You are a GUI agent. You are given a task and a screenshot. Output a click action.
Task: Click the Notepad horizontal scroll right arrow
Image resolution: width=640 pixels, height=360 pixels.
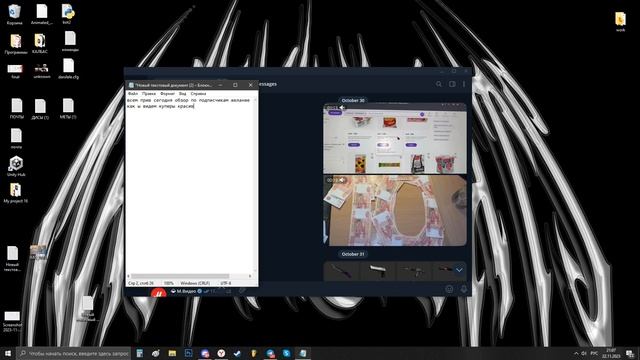(x=250, y=276)
